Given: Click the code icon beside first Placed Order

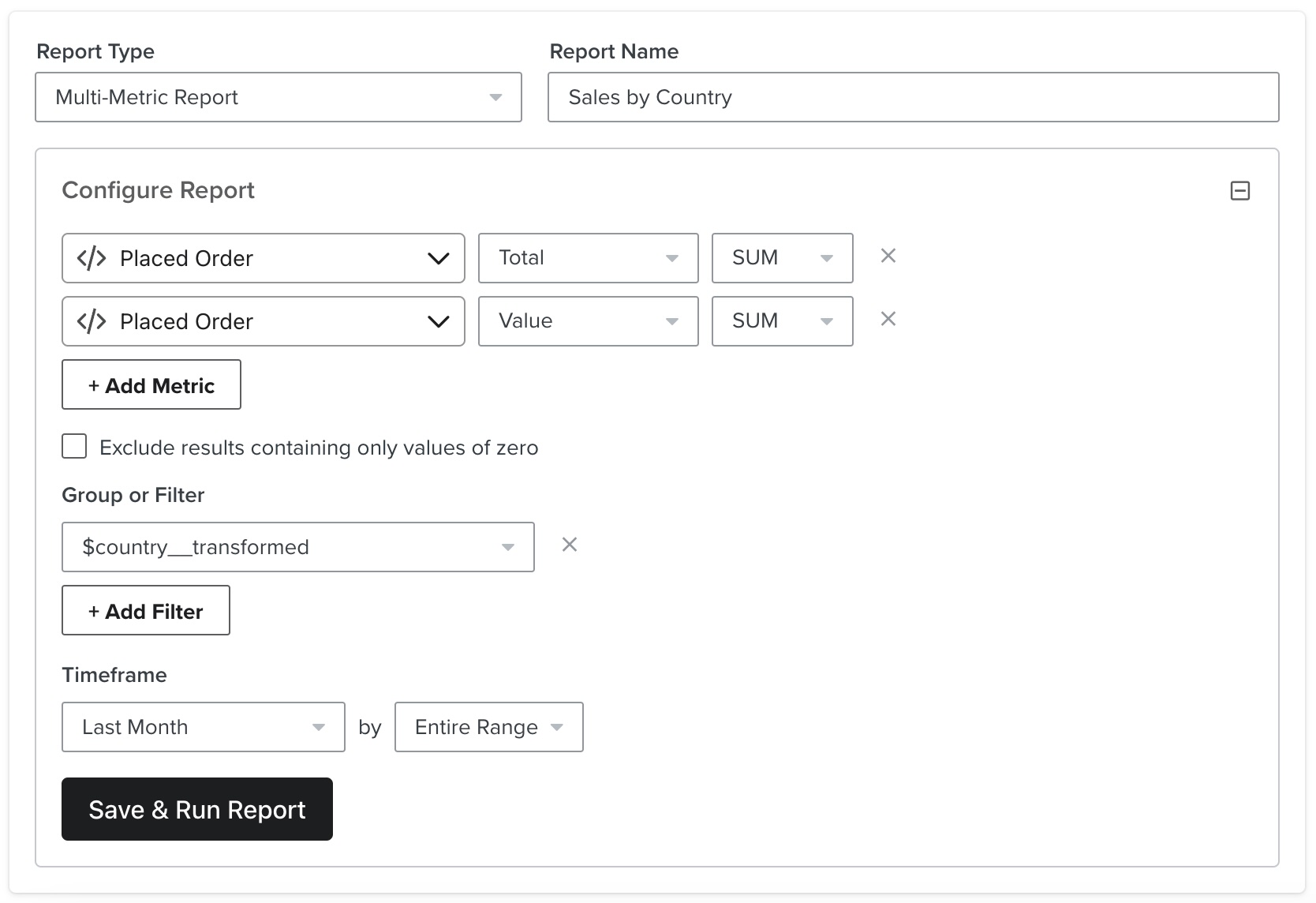Looking at the screenshot, I should [x=92, y=257].
